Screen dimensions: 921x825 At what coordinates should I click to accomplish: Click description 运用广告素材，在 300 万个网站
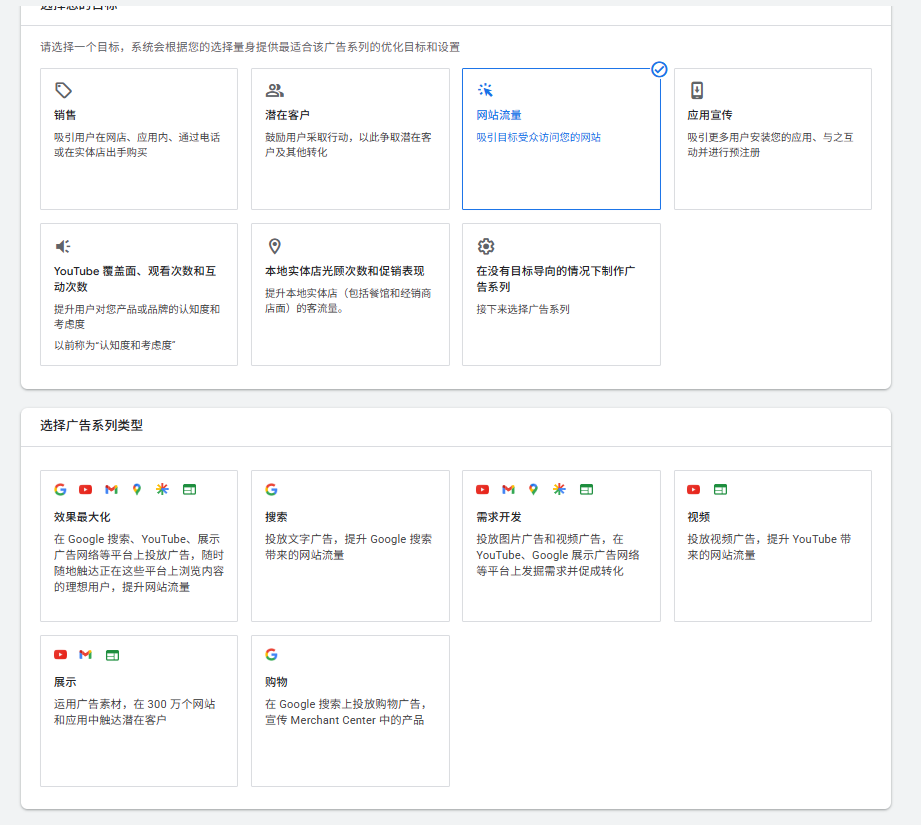135,712
